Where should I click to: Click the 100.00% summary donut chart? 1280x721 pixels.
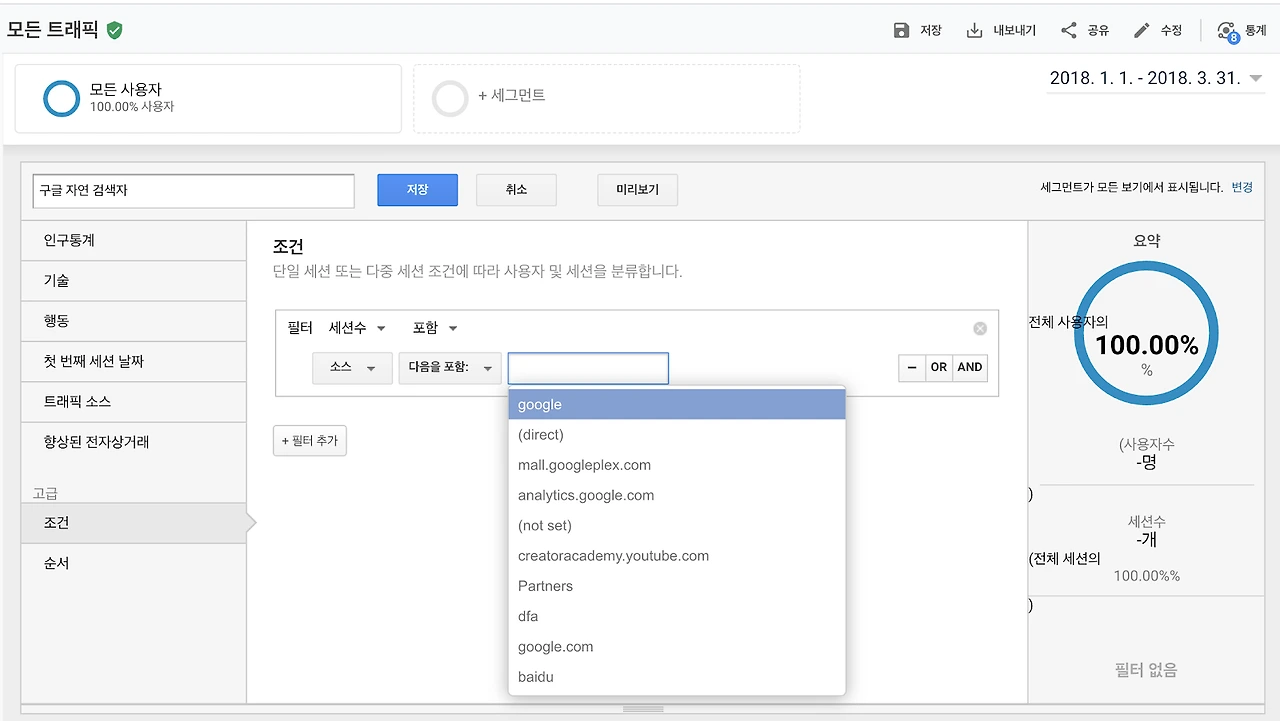(x=1147, y=335)
